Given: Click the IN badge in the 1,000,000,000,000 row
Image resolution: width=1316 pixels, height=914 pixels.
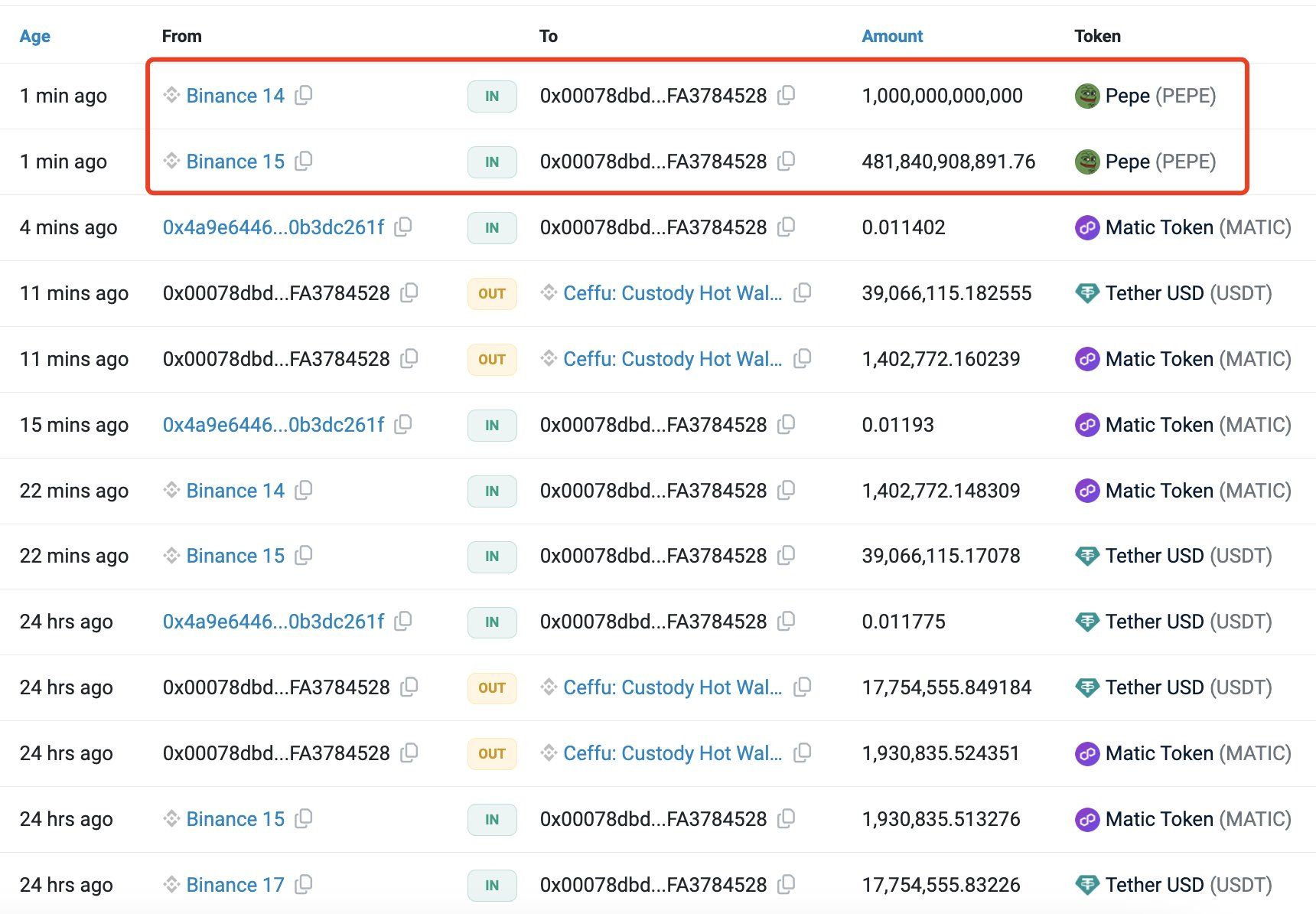Looking at the screenshot, I should point(492,96).
